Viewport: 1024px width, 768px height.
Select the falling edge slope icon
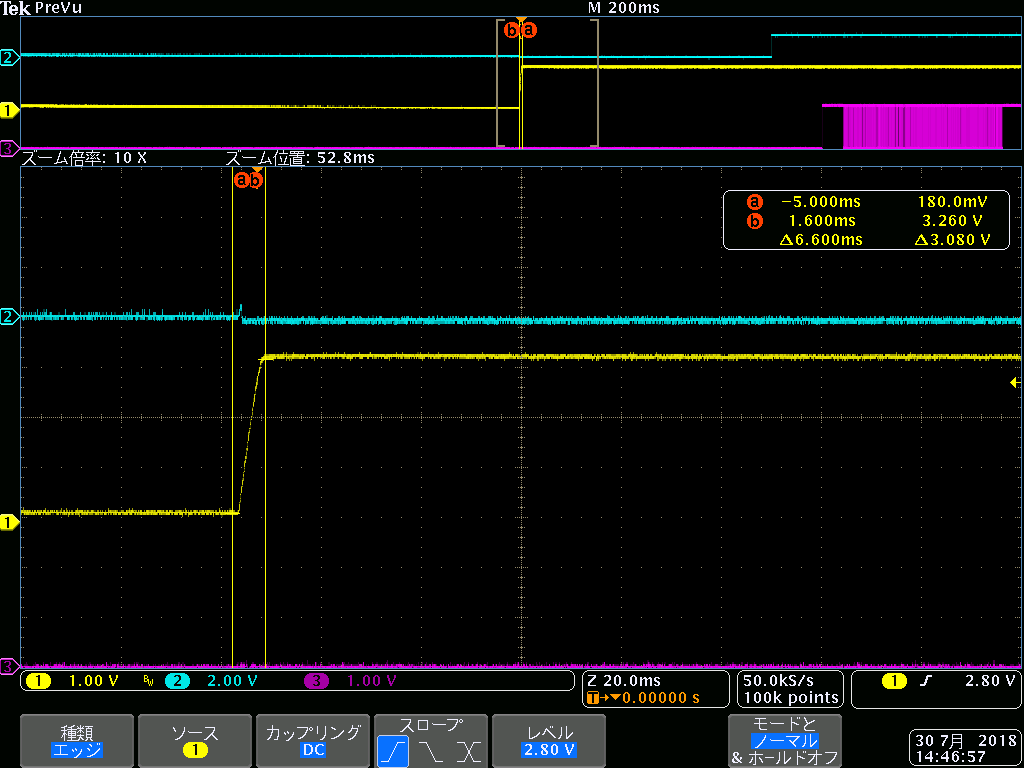click(431, 752)
